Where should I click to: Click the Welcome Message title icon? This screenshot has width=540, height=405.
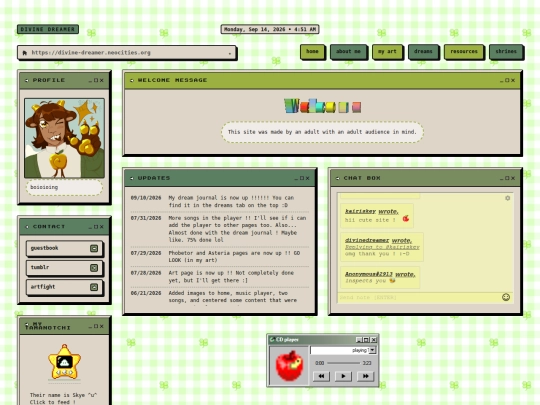pos(132,80)
